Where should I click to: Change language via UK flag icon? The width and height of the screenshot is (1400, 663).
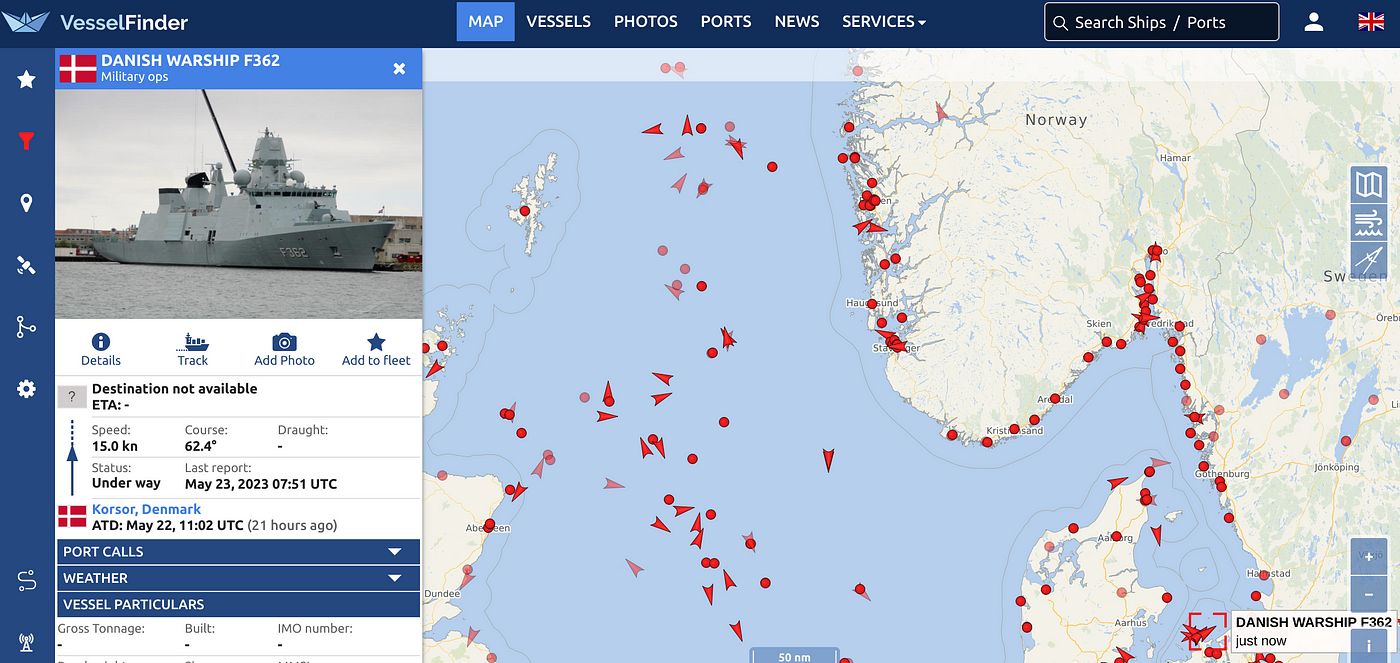click(x=1371, y=22)
